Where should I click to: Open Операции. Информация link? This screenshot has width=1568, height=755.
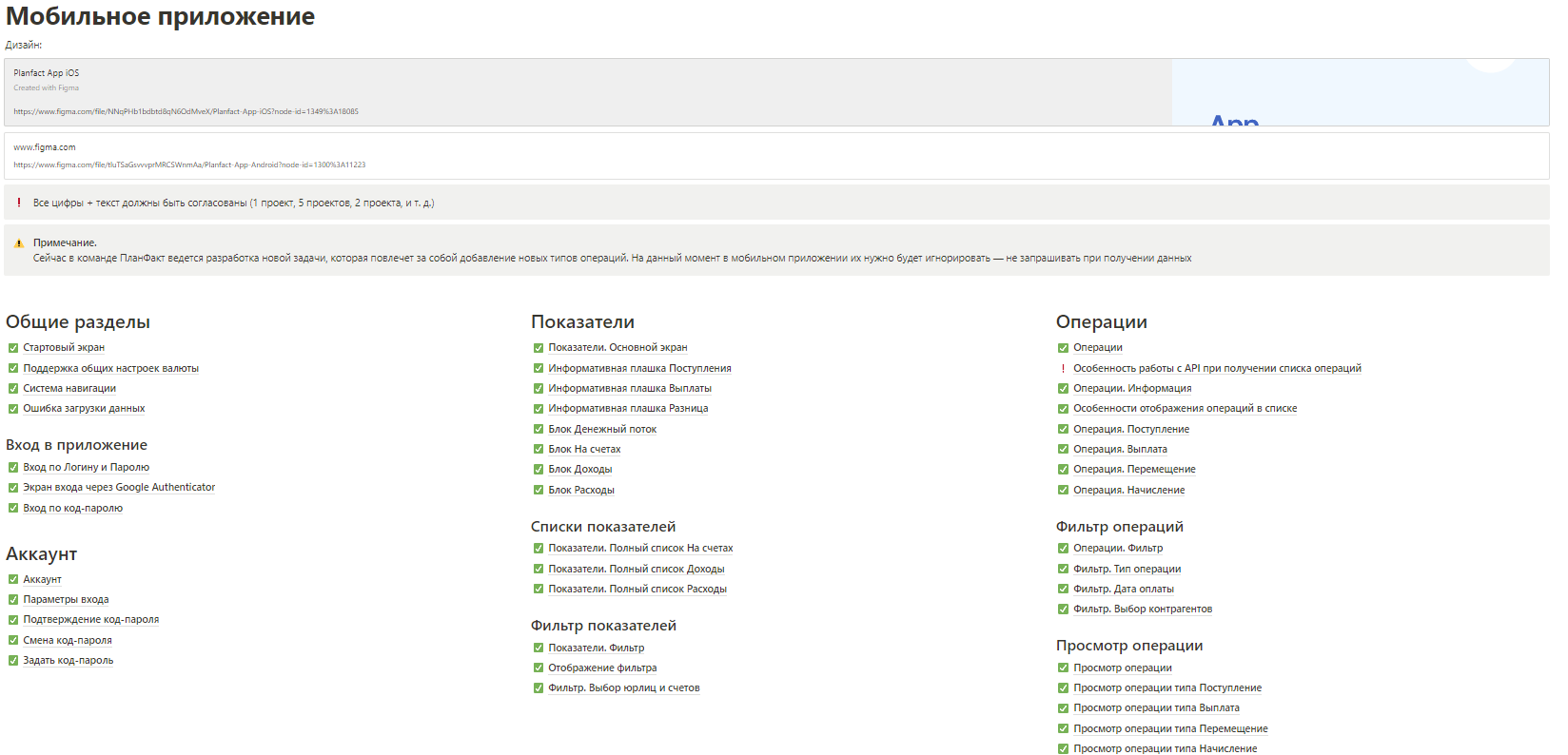[1132, 388]
